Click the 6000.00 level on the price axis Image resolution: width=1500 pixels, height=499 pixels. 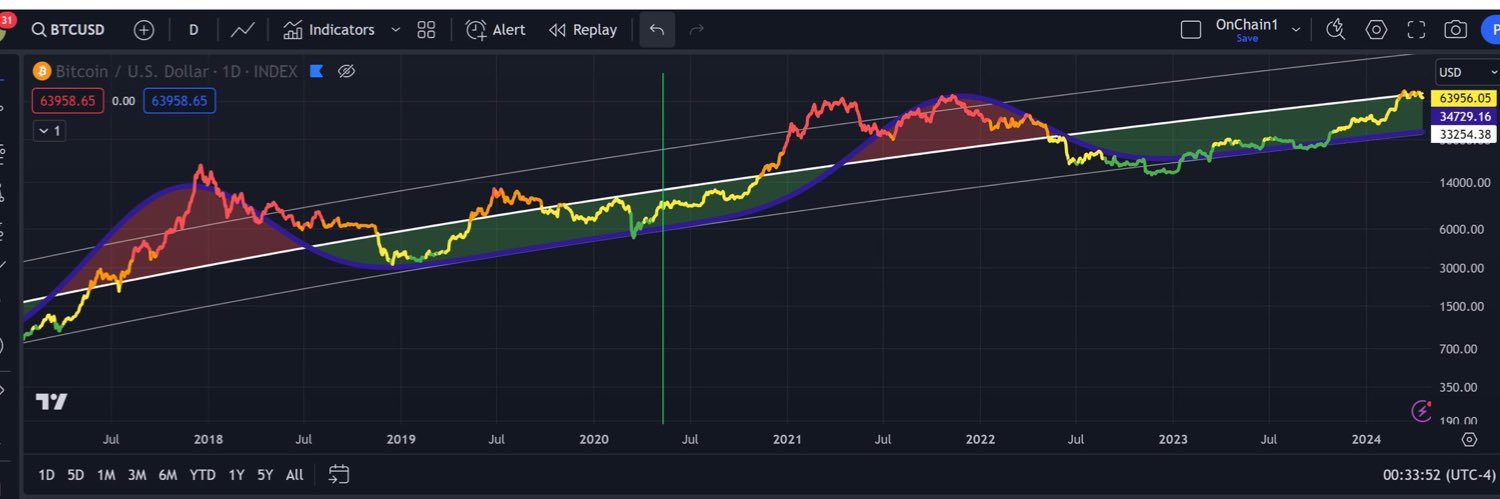click(x=1462, y=230)
